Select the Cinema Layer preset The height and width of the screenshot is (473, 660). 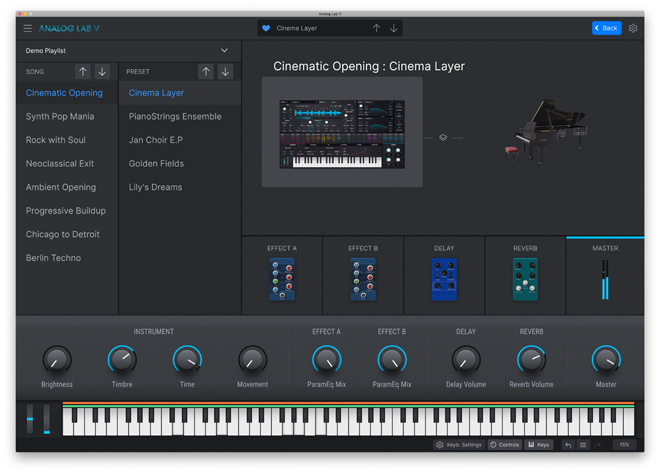coord(180,93)
